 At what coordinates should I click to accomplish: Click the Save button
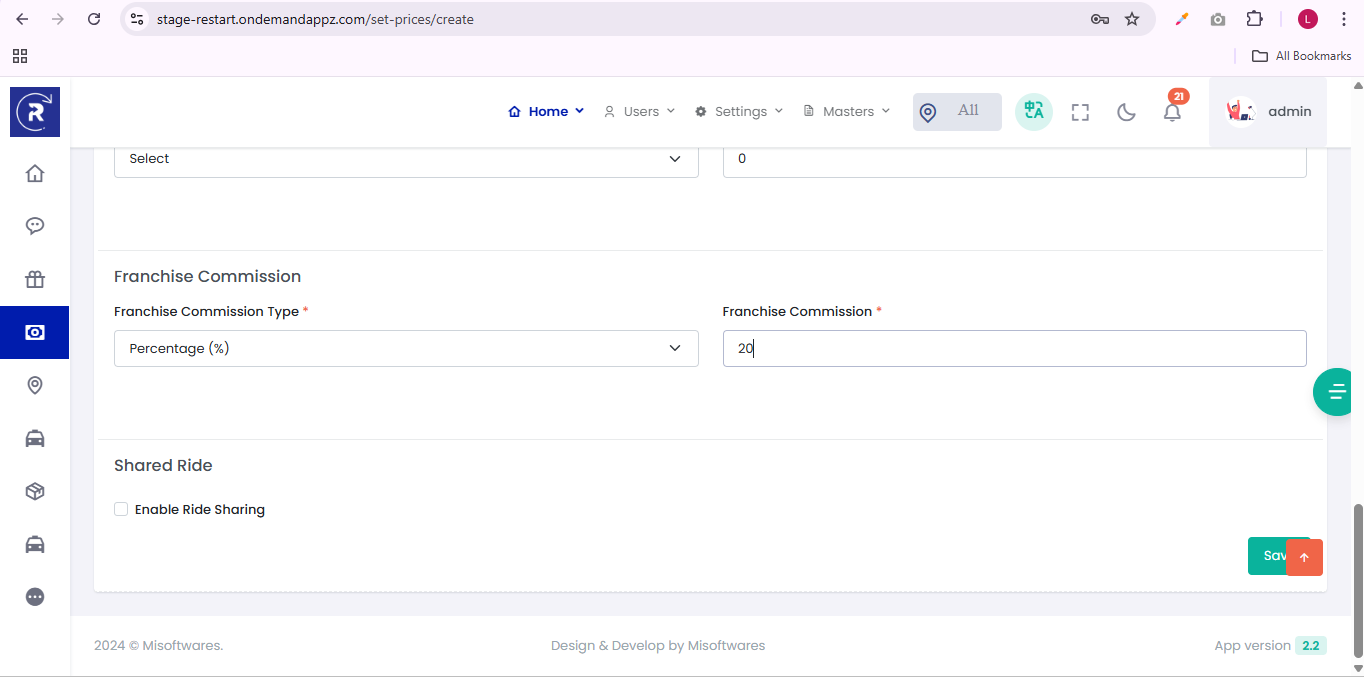point(1266,556)
